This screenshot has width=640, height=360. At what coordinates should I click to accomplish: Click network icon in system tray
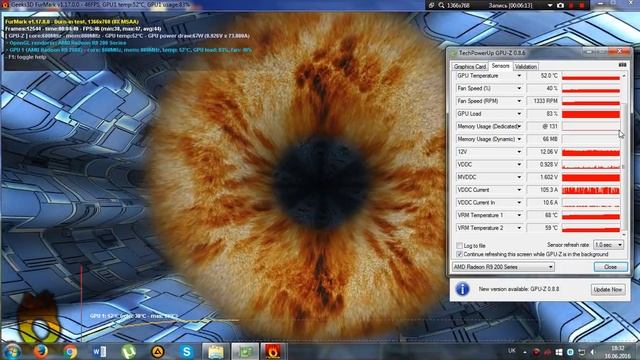[x=582, y=352]
